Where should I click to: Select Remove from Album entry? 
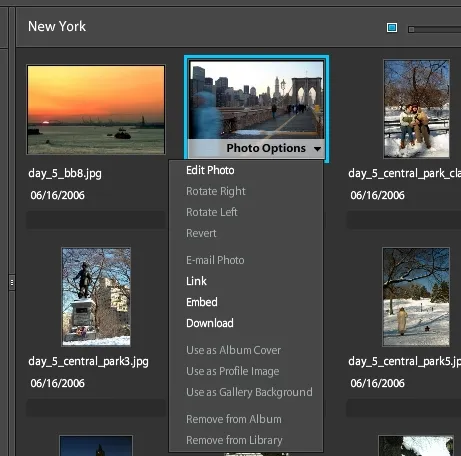pyautogui.click(x=234, y=419)
